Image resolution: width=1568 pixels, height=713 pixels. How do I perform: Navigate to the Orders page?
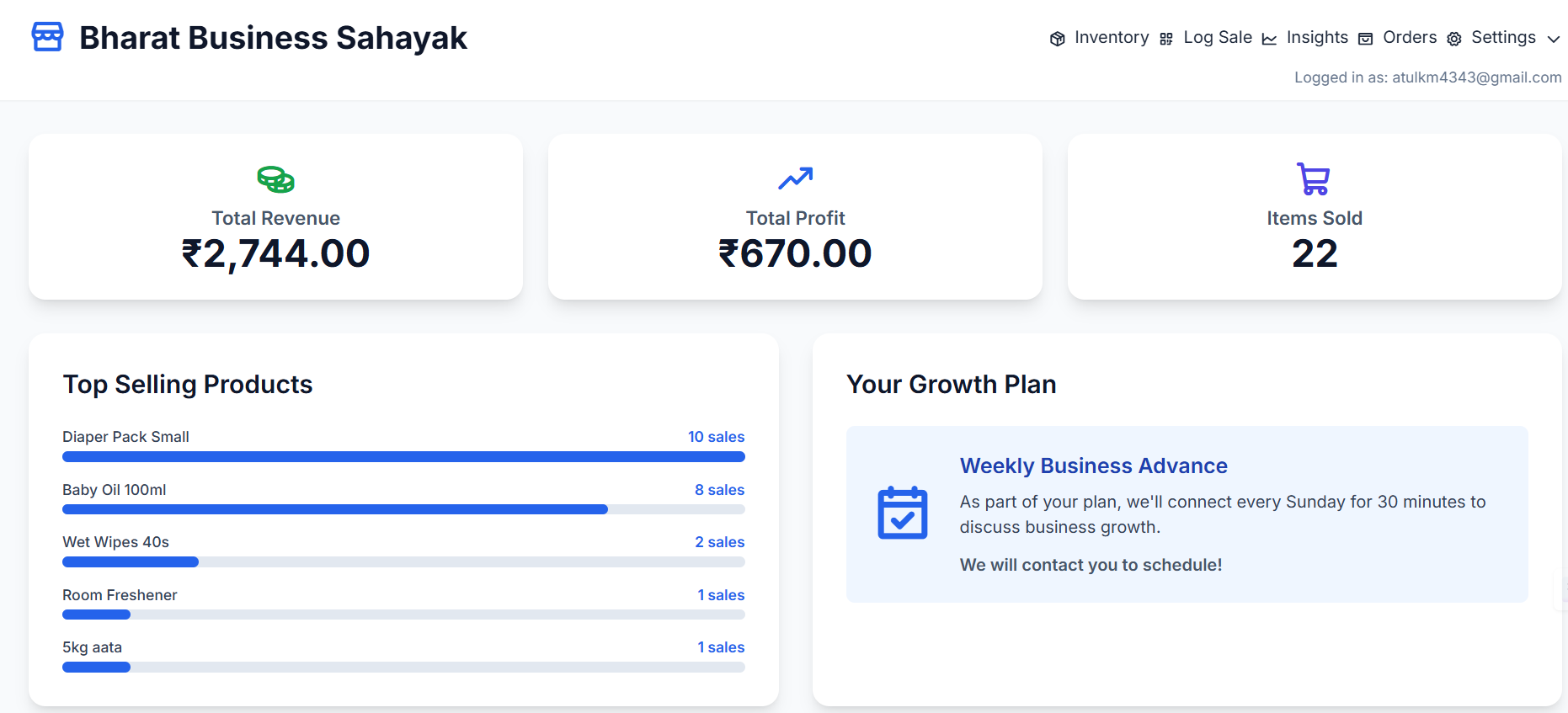click(1410, 38)
